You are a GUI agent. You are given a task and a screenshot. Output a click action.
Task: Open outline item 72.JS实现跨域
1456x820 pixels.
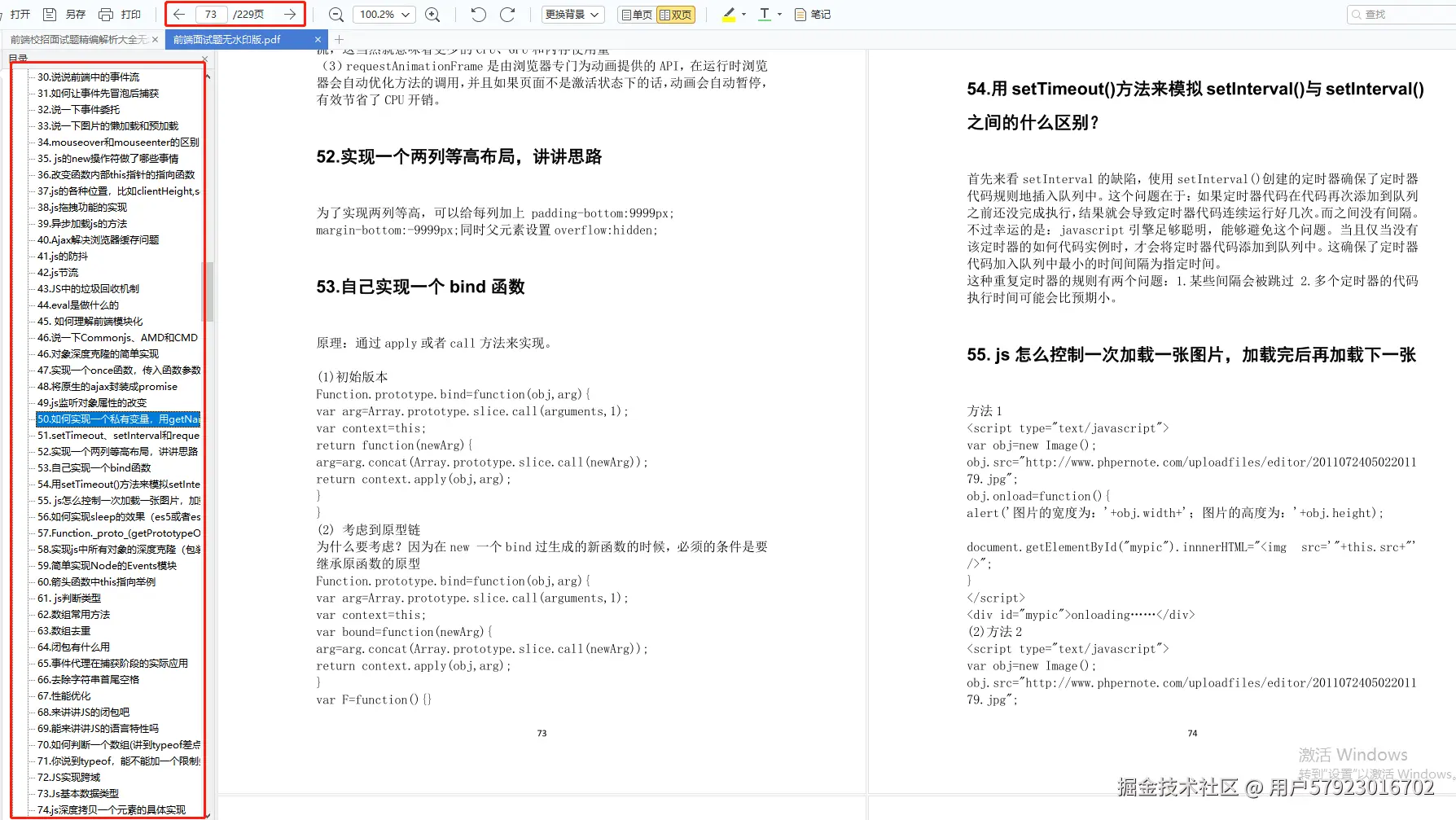tap(68, 778)
